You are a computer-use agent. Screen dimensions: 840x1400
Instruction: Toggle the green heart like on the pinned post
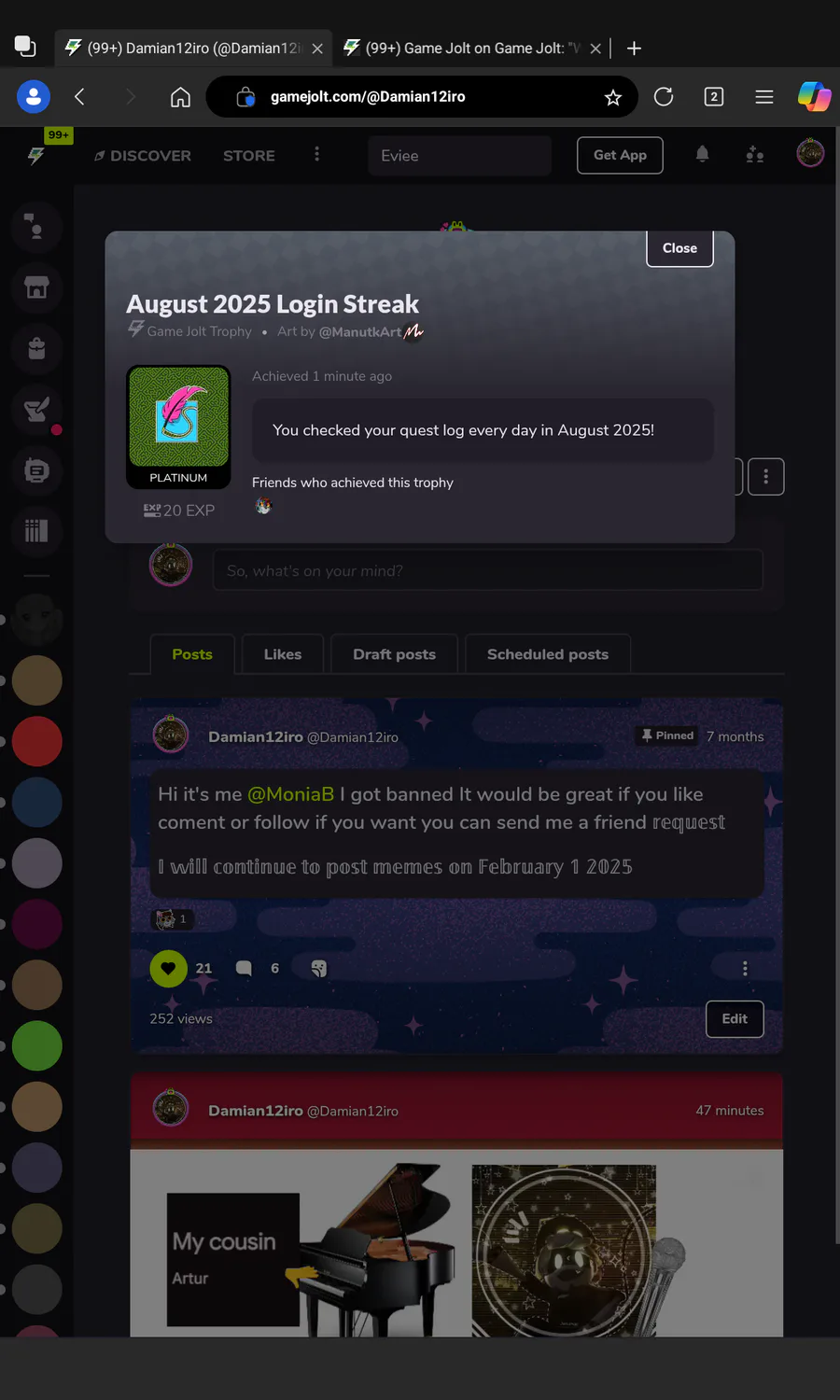click(x=168, y=969)
